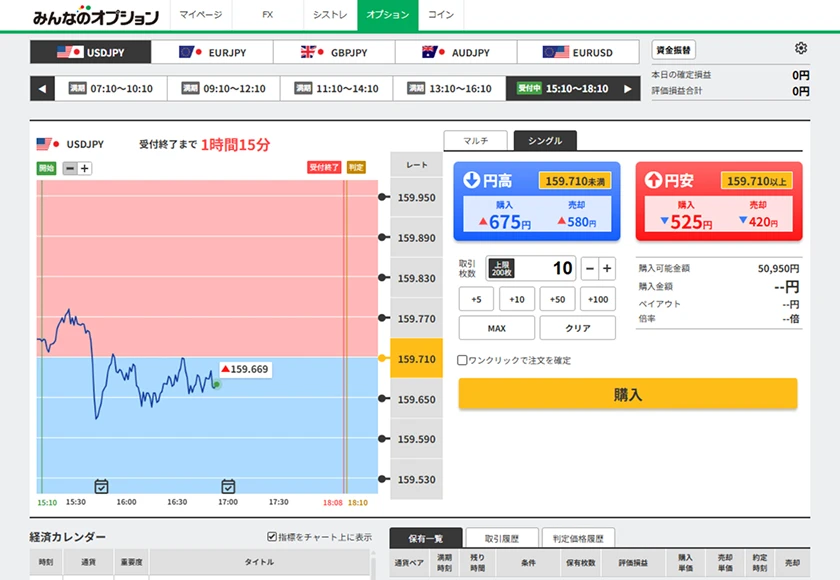Zoom in chart with plus icon
Image resolution: width=840 pixels, height=580 pixels.
click(85, 168)
